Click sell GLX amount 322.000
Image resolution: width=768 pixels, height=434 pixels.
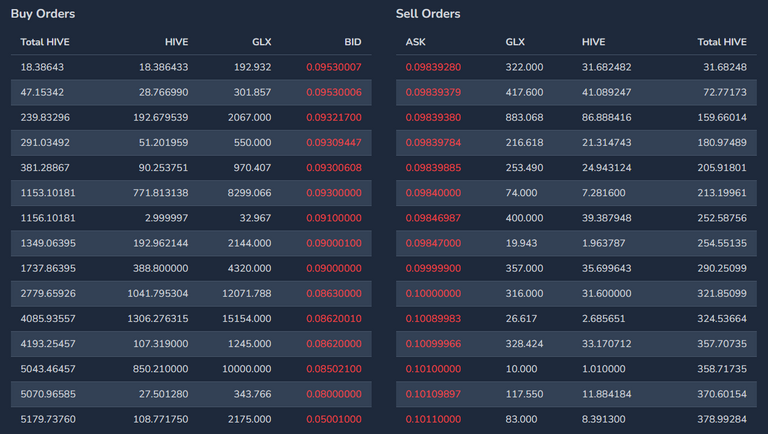coord(524,67)
